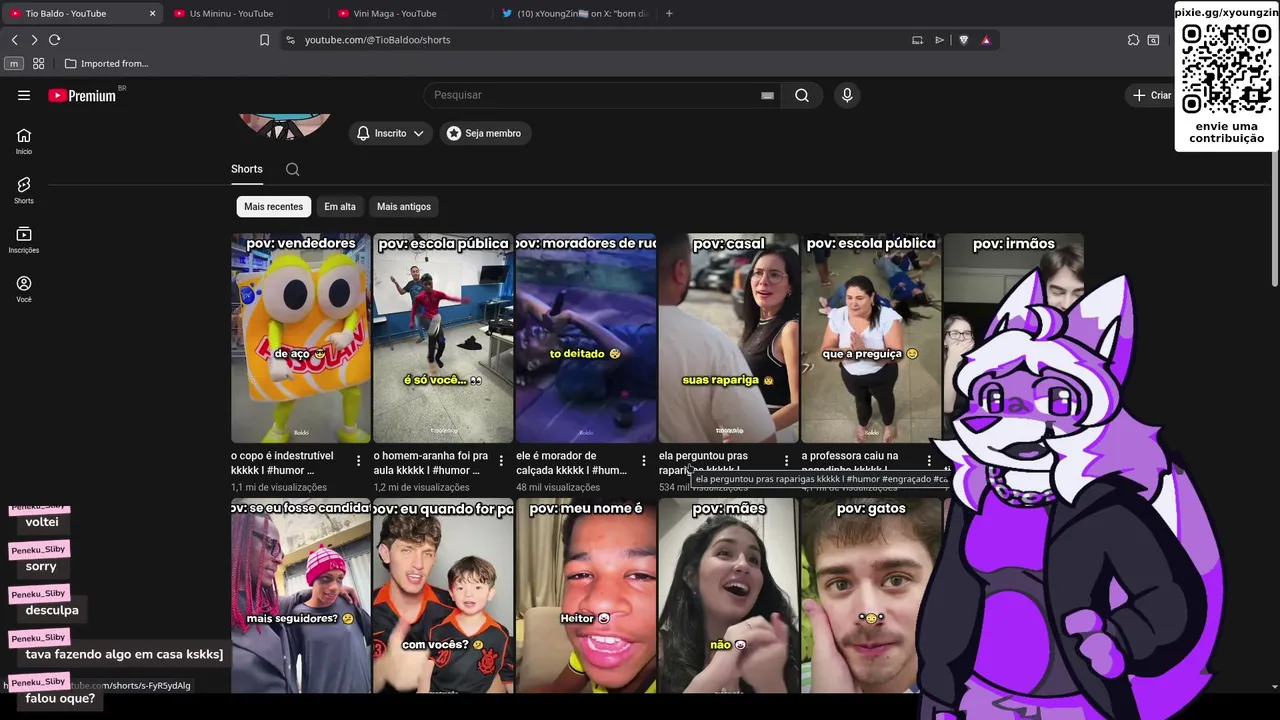Open the Imported from bookmarks folder
Viewport: 1280px width, 720px height.
coord(106,63)
